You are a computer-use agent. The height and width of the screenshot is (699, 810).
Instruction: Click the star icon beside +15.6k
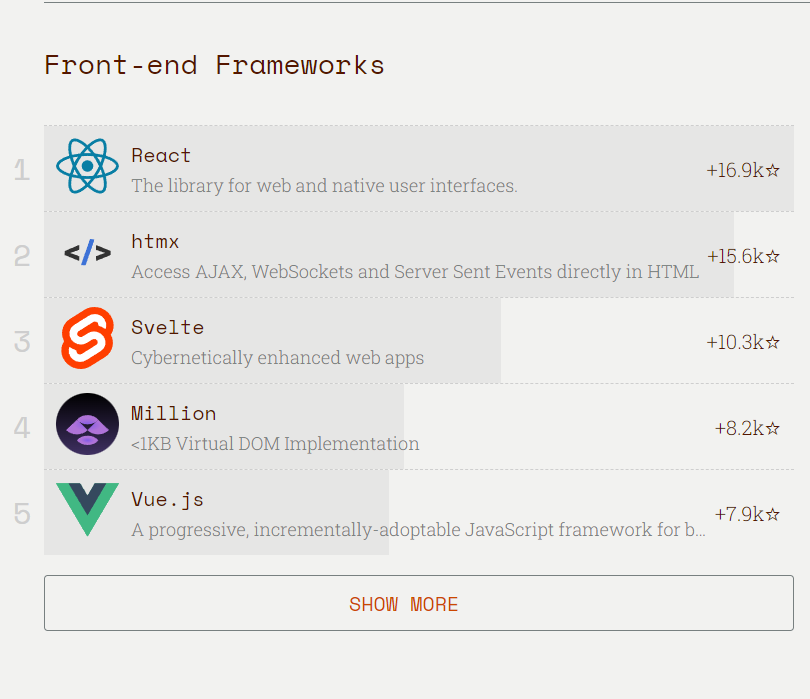[772, 256]
